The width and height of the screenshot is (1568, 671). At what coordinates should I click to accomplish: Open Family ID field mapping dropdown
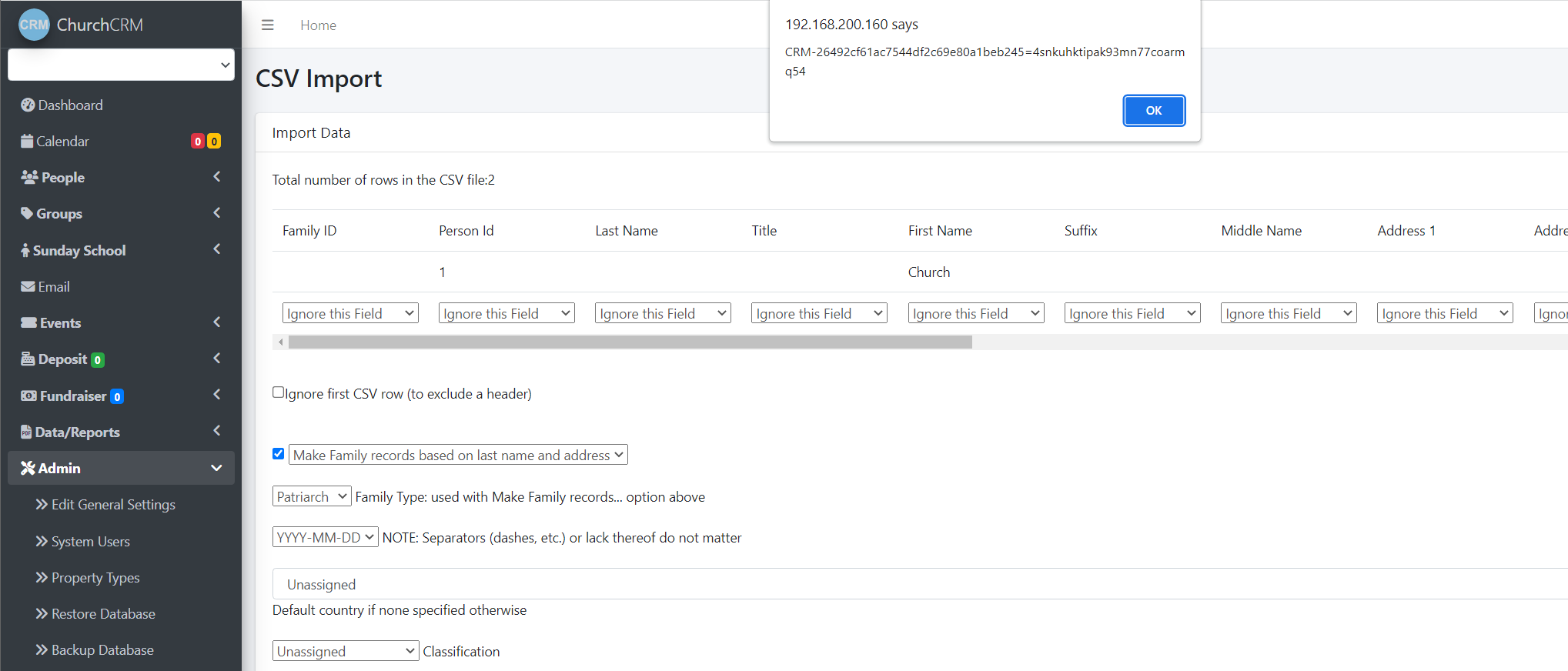click(x=350, y=313)
